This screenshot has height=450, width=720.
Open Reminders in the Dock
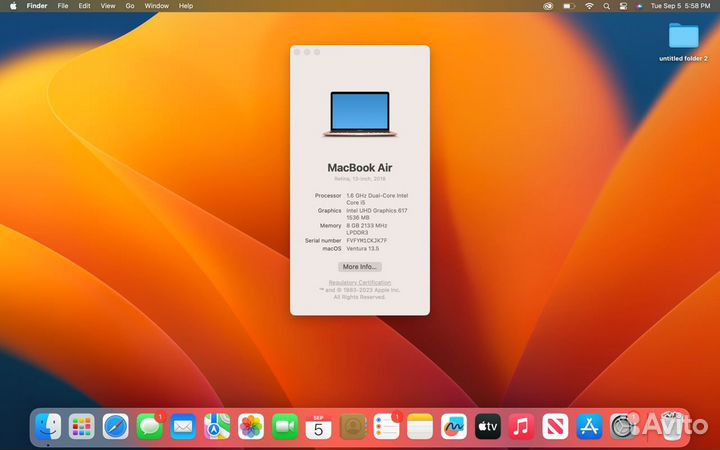pyautogui.click(x=386, y=427)
